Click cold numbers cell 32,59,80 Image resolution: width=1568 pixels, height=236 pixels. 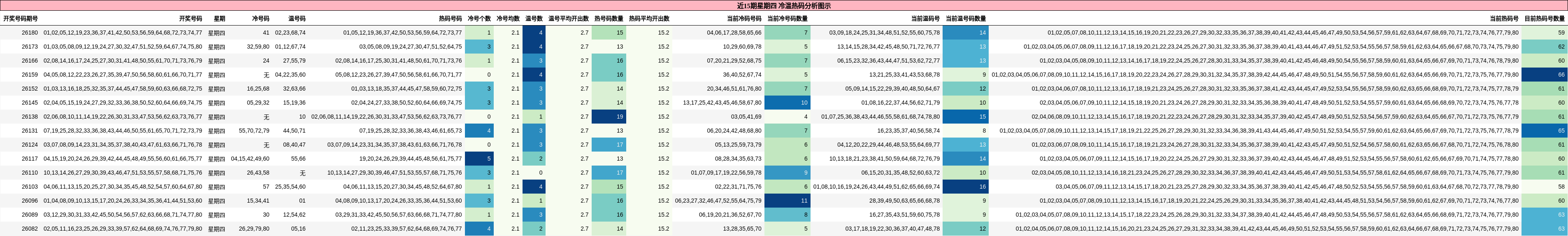point(258,47)
